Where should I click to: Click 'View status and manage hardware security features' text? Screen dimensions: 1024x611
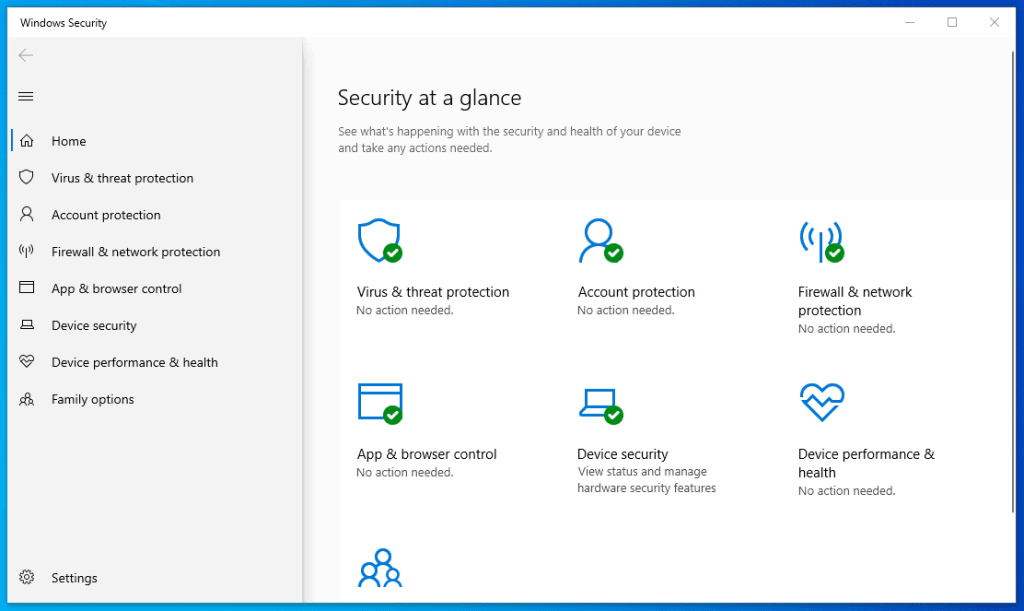coord(647,480)
